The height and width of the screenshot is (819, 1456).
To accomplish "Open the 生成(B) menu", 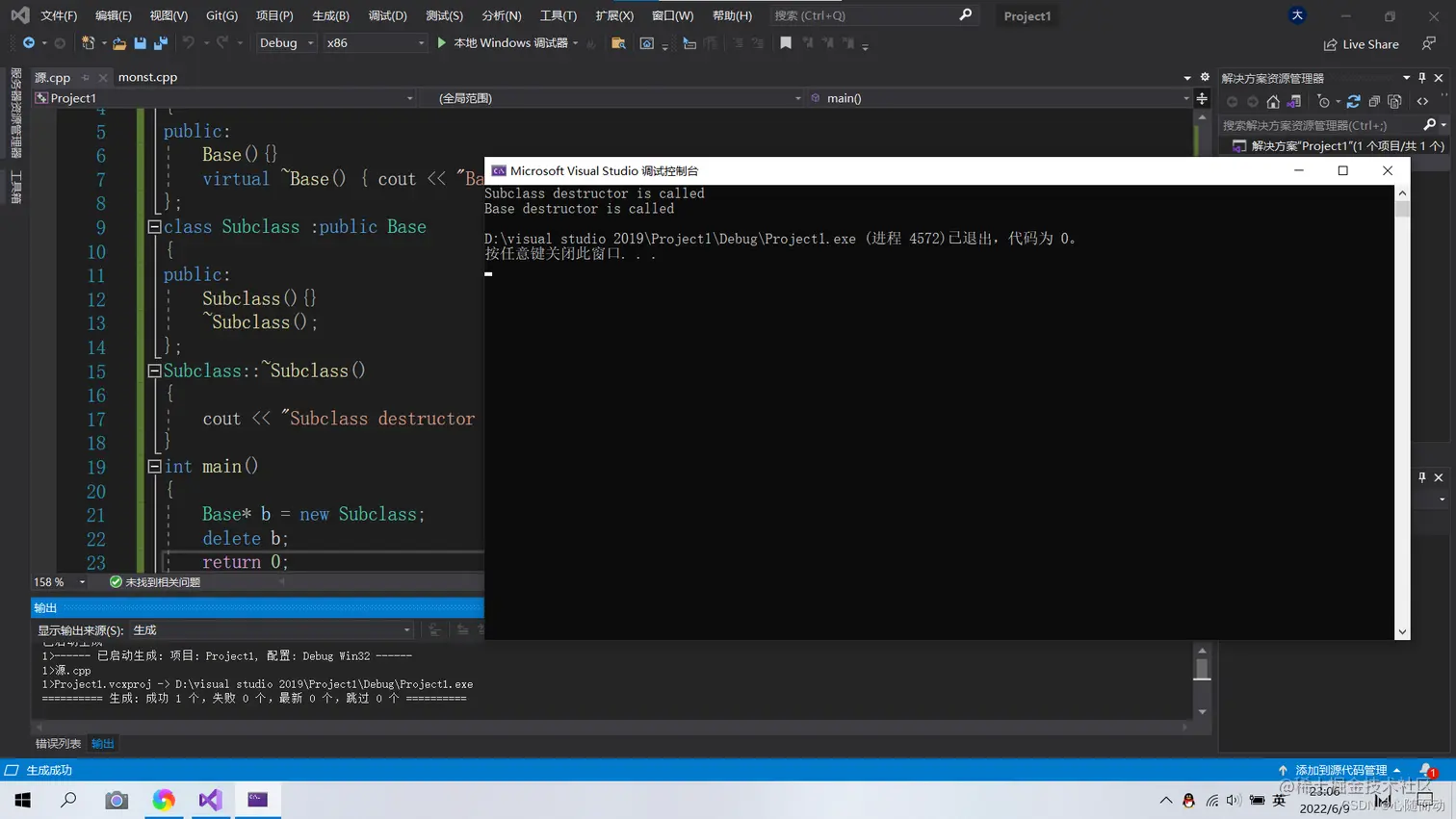I will click(330, 15).
